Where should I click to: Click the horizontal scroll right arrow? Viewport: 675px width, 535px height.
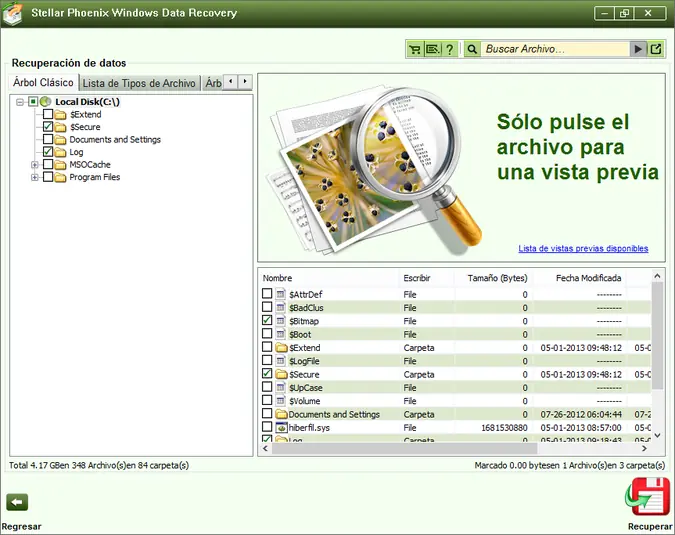point(644,448)
